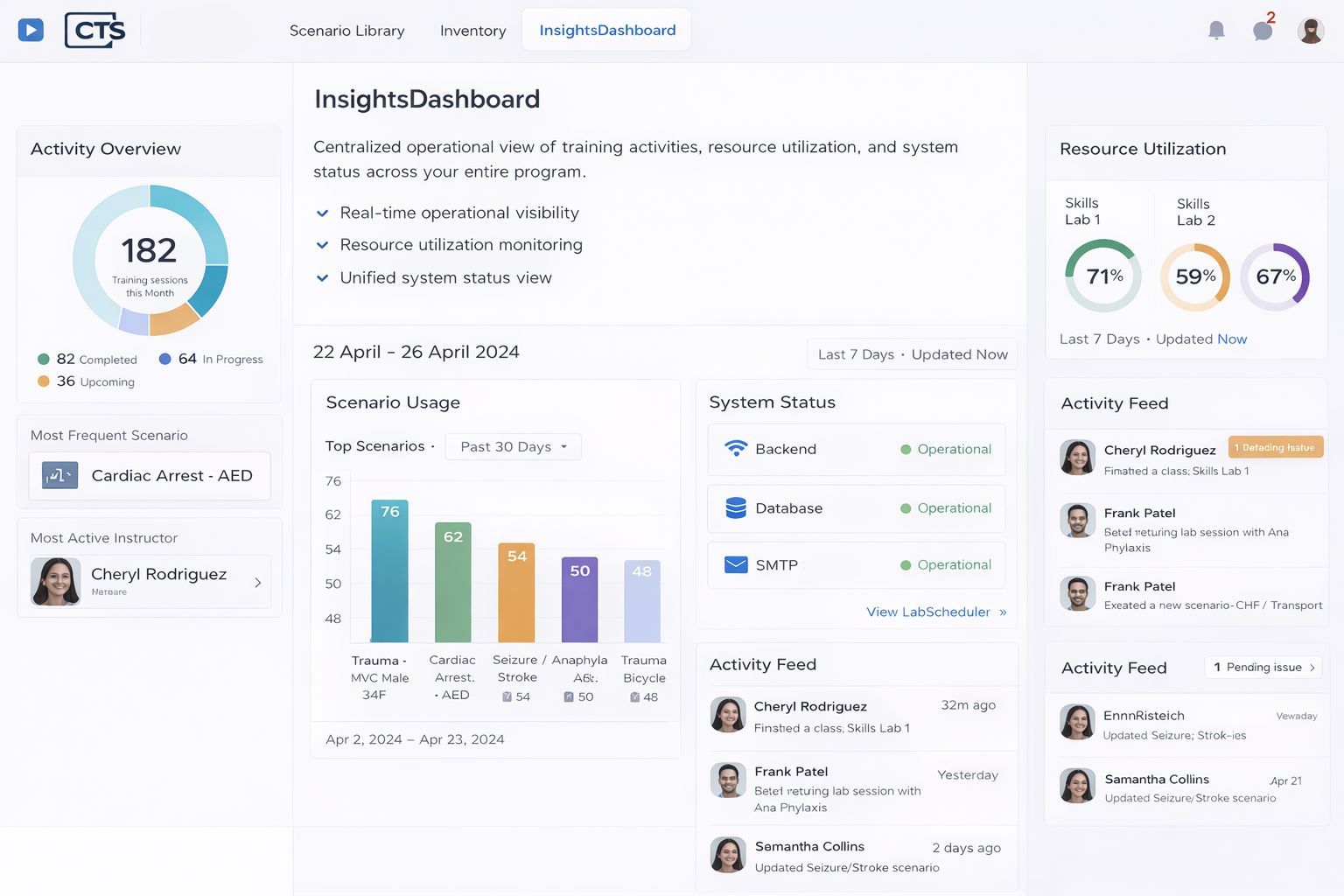Click the chevron beside Real-time operational visibility
1344x896 pixels.
point(322,213)
